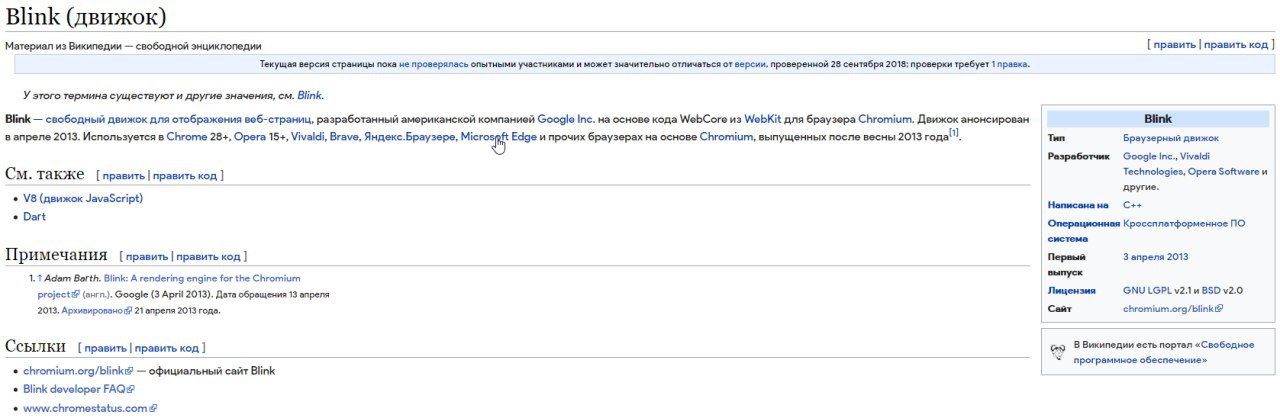Viewport: 1280px width, 418px height.
Task: Open the "версии" link in the review notice
Action: click(750, 64)
